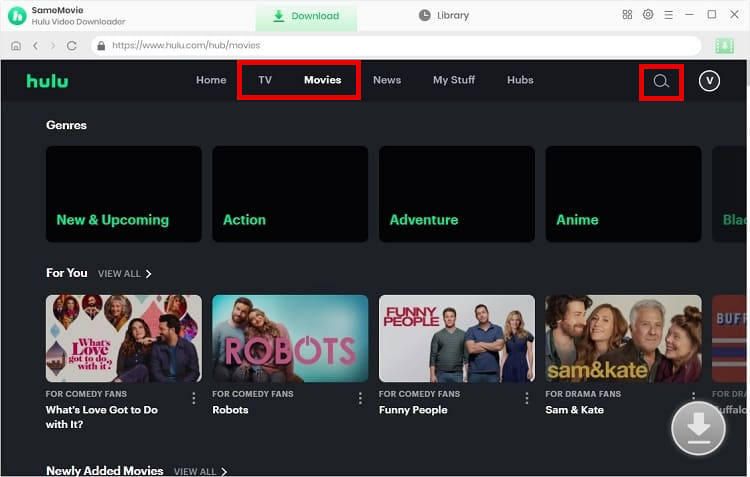Image resolution: width=750 pixels, height=477 pixels.
Task: Open Hulu search magnifier icon
Action: click(661, 81)
